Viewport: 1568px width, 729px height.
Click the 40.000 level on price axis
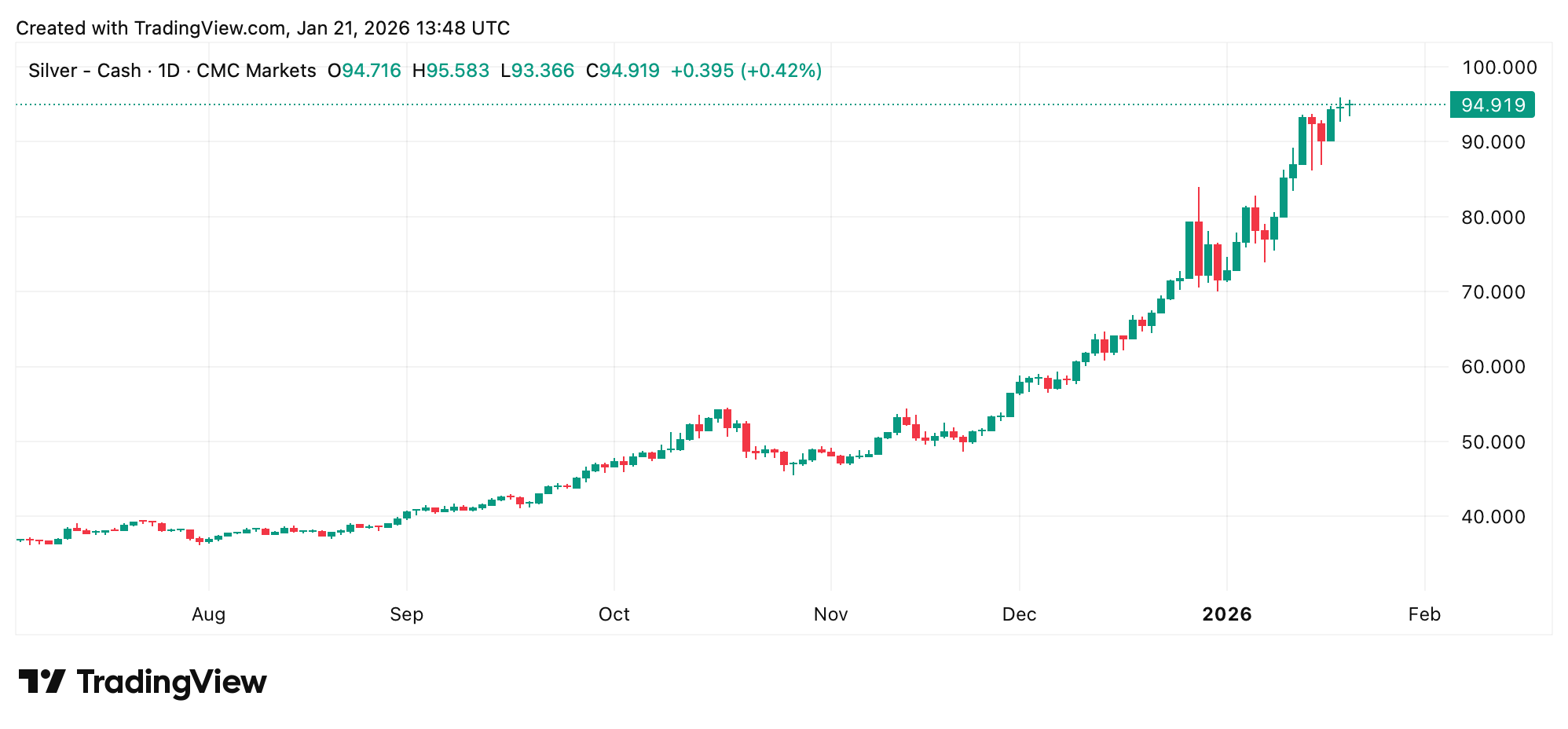coord(1493,515)
